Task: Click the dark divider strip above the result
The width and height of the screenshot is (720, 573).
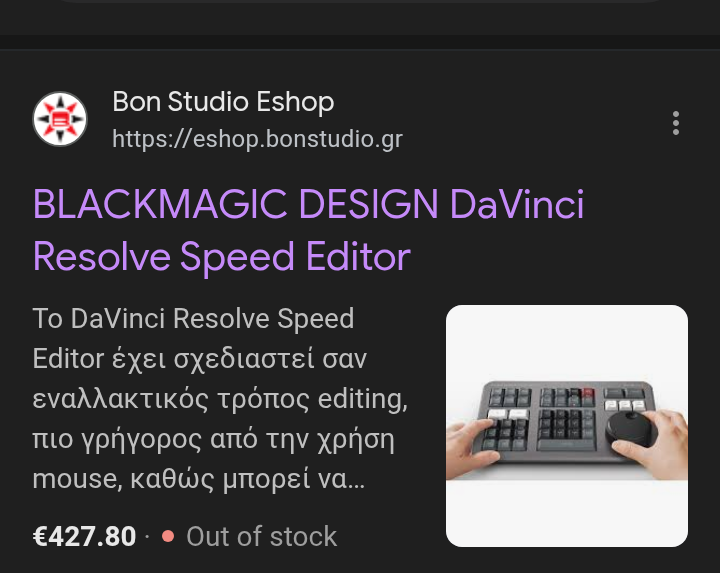Action: (x=360, y=42)
